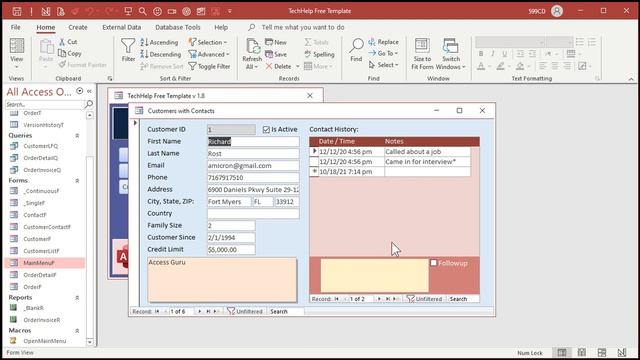Click Save in the Records group
The height and width of the screenshot is (360, 640).
[276, 54]
